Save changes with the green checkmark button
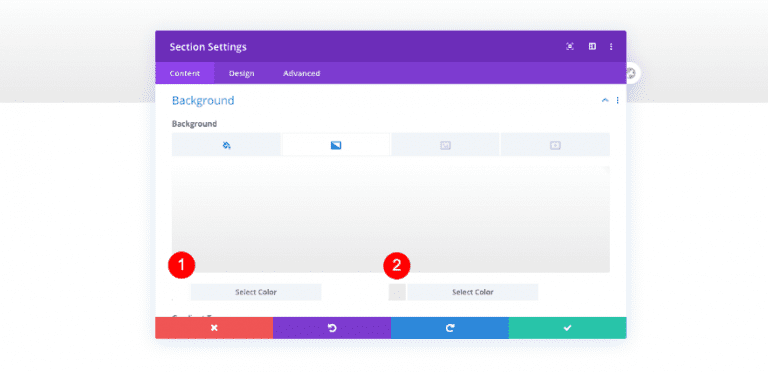This screenshot has width=768, height=372. (568, 328)
